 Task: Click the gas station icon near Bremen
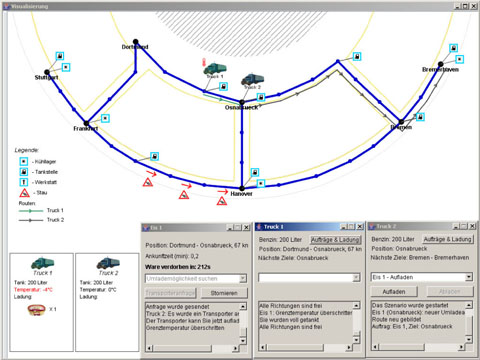(420, 117)
